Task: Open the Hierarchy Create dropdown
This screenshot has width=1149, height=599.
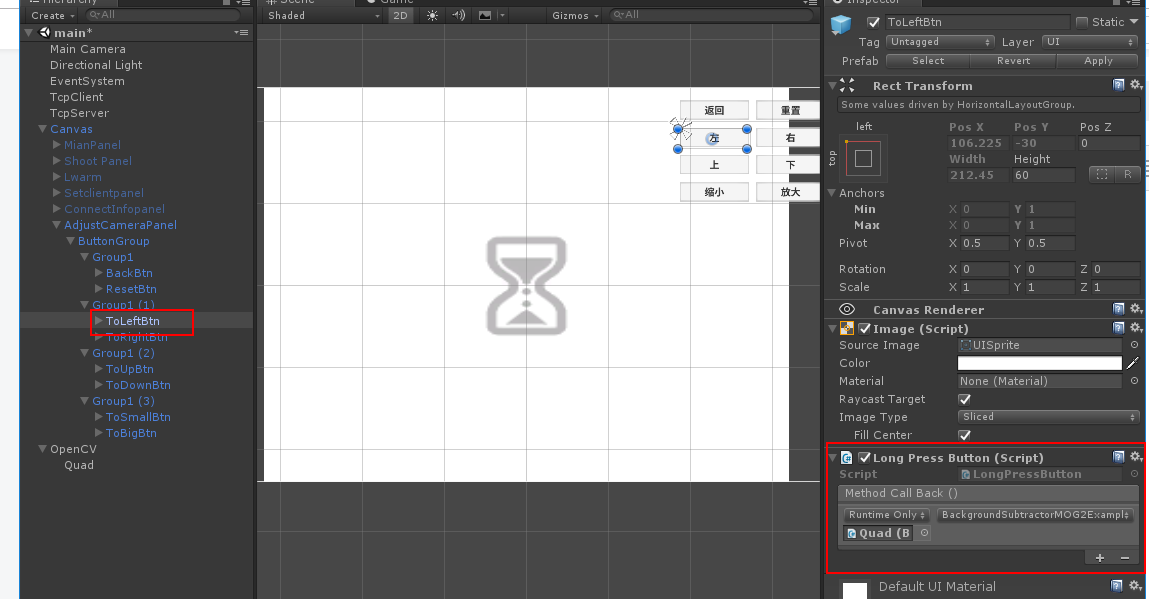Action: pos(53,15)
